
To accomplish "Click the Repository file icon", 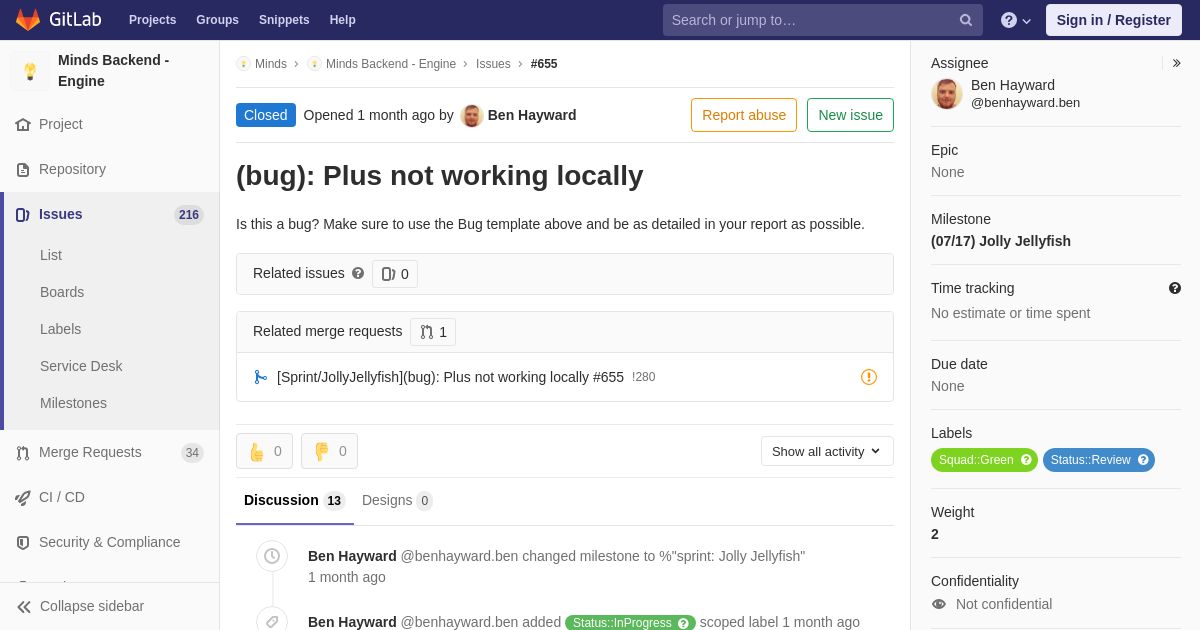I will coord(23,170).
